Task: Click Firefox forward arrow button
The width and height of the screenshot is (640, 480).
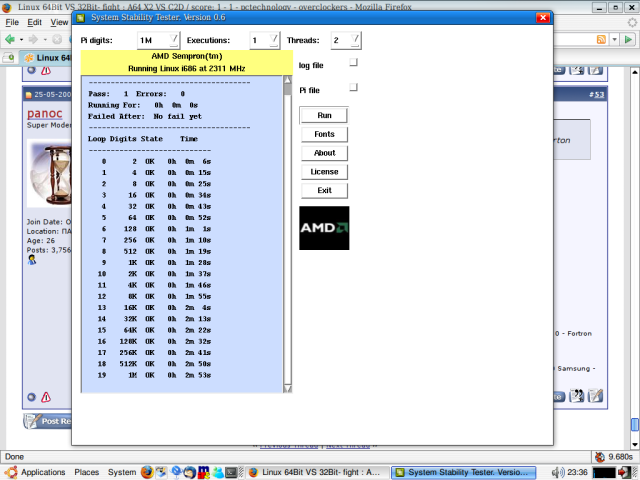Action: [x=33, y=39]
